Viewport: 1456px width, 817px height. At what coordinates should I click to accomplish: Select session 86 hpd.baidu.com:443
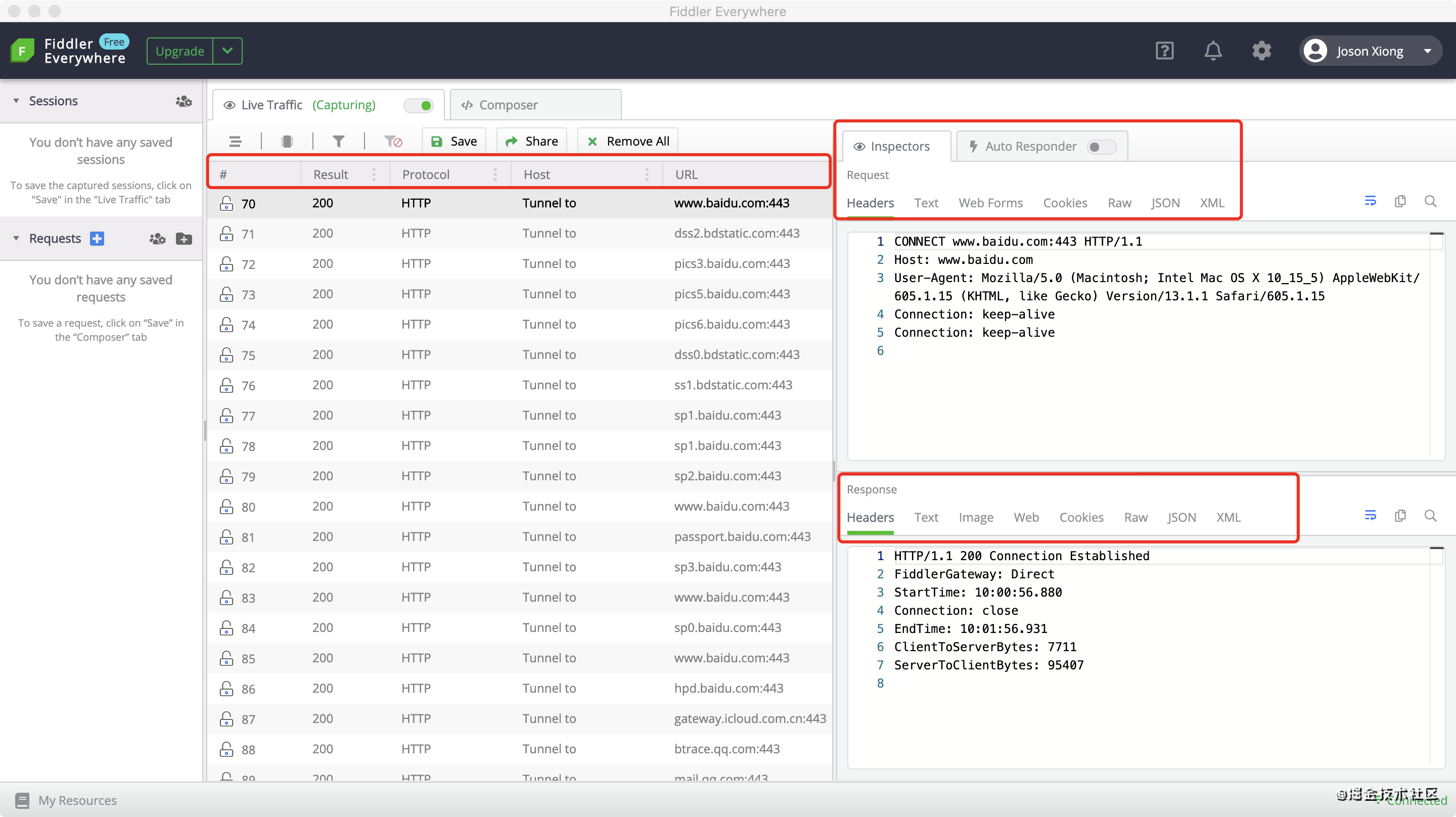pyautogui.click(x=519, y=688)
